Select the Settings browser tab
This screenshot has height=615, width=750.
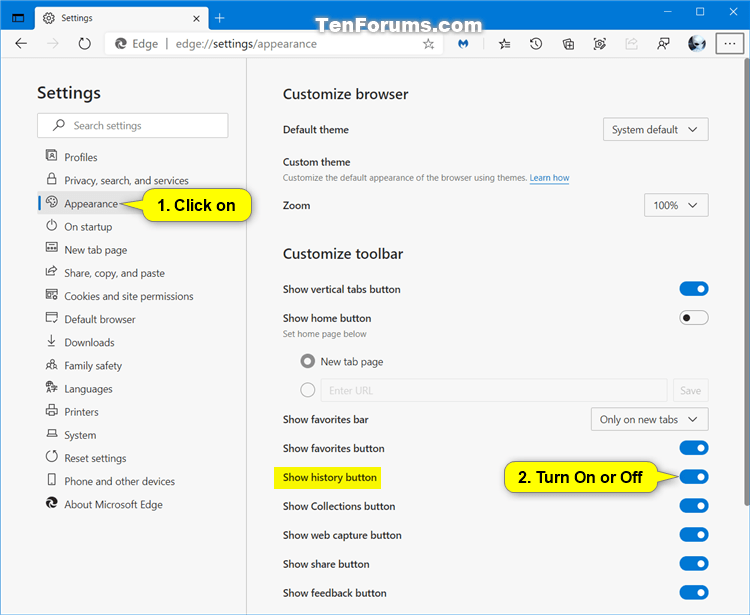[x=121, y=18]
